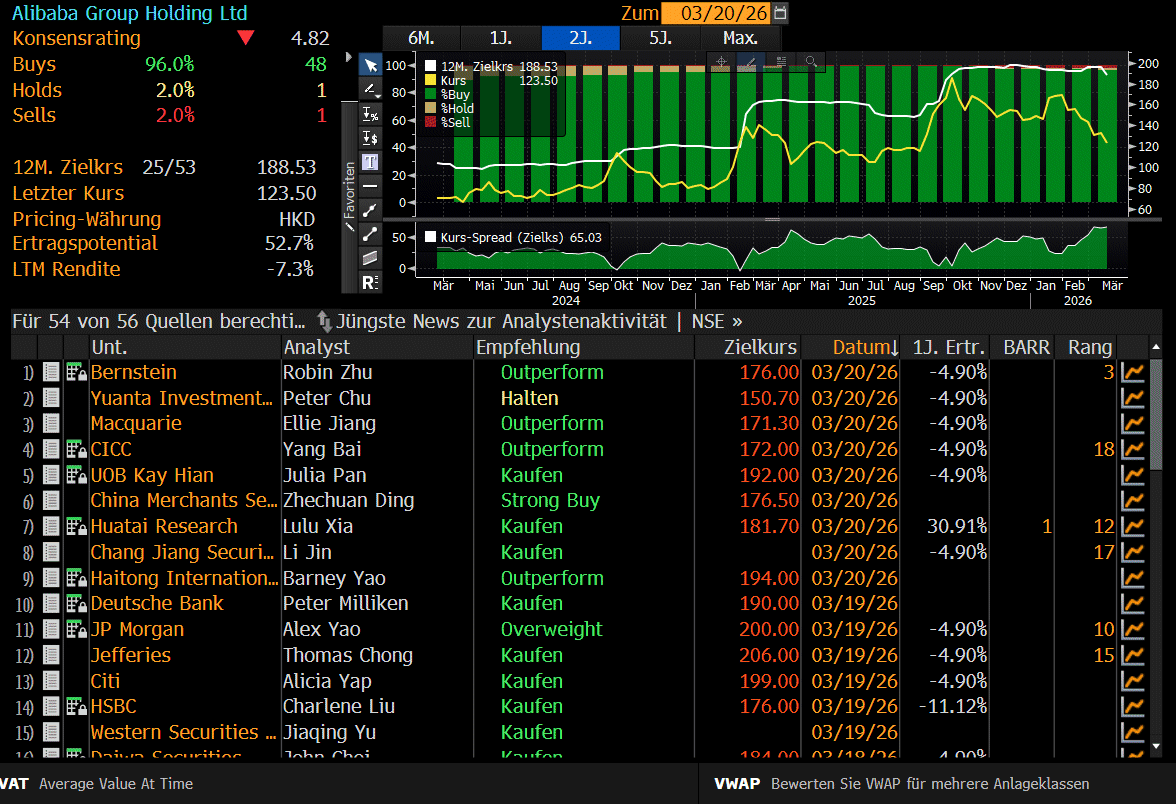Toggle the %Buy series in chart legend
This screenshot has width=1176, height=804.
click(x=432, y=94)
